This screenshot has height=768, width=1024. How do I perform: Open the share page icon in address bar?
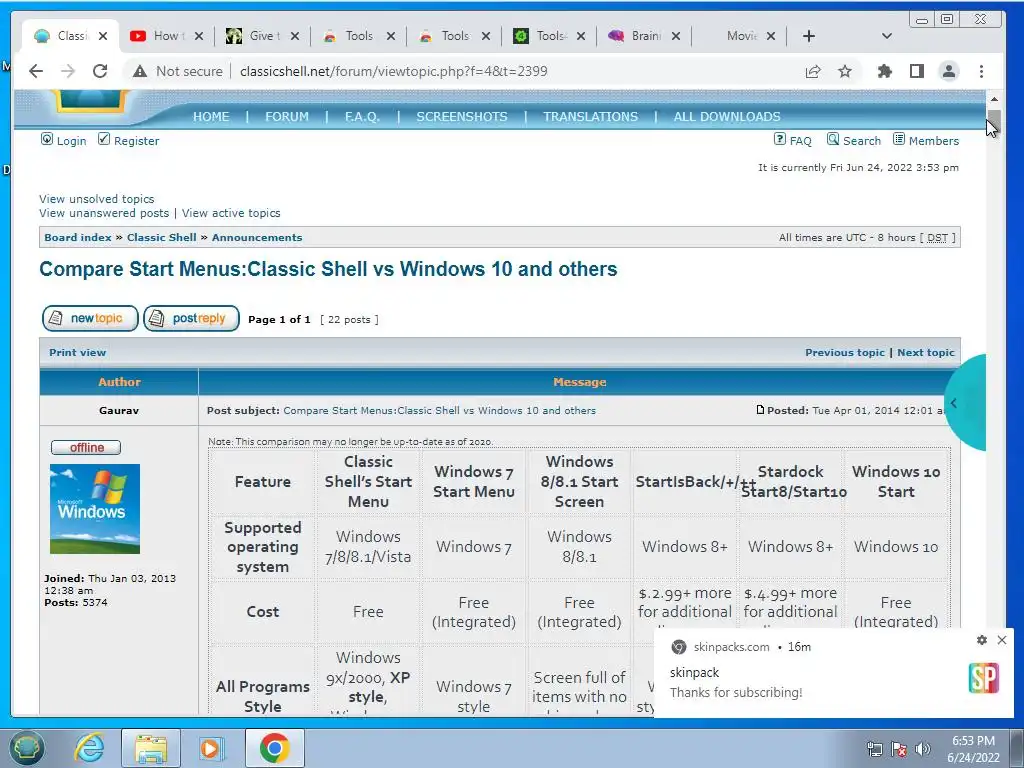tap(813, 71)
